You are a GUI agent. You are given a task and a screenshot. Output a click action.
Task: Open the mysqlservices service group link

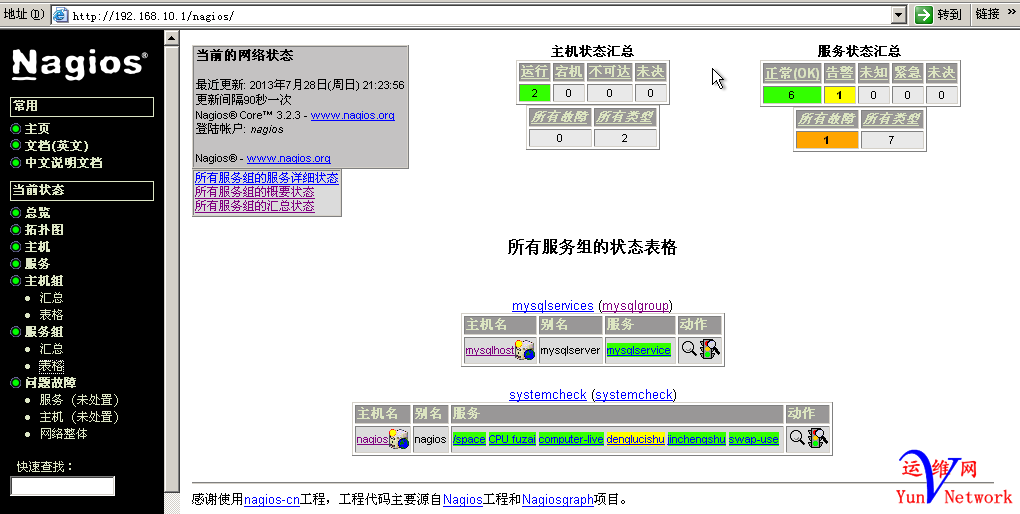pyautogui.click(x=553, y=305)
